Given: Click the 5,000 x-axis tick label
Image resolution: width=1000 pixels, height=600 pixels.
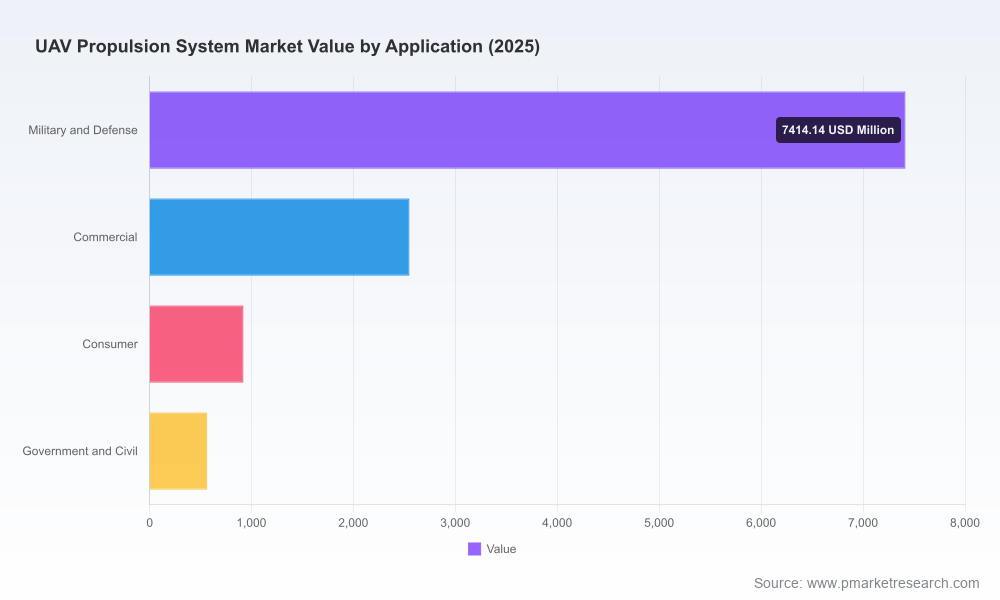Looking at the screenshot, I should coord(659,523).
